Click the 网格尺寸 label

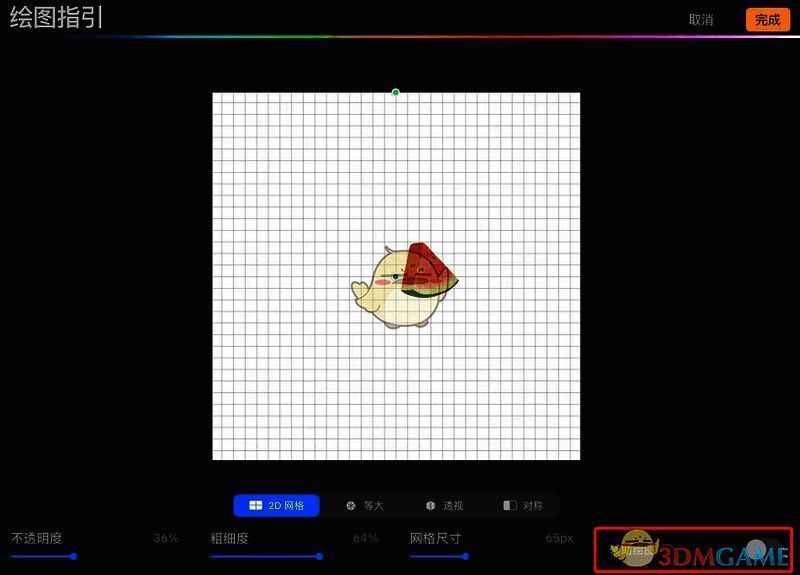pyautogui.click(x=435, y=538)
